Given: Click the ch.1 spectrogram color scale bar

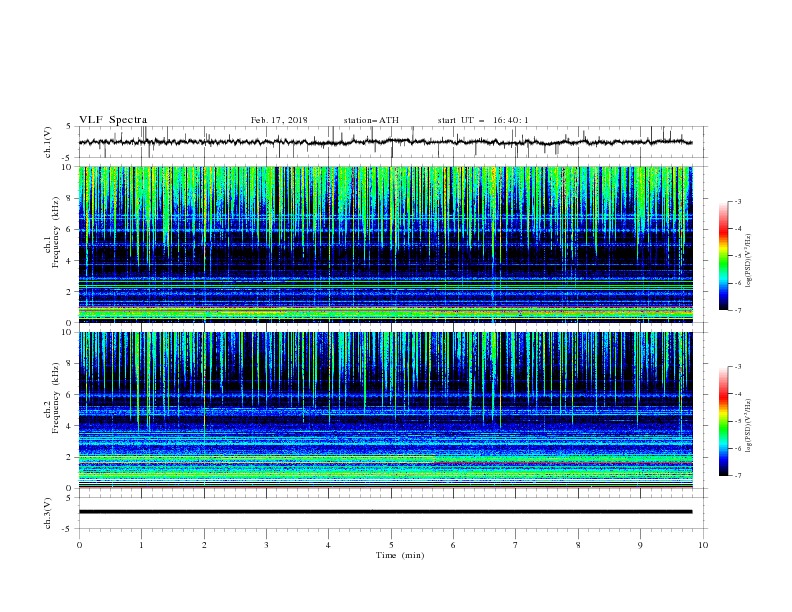Looking at the screenshot, I should 723,256.
